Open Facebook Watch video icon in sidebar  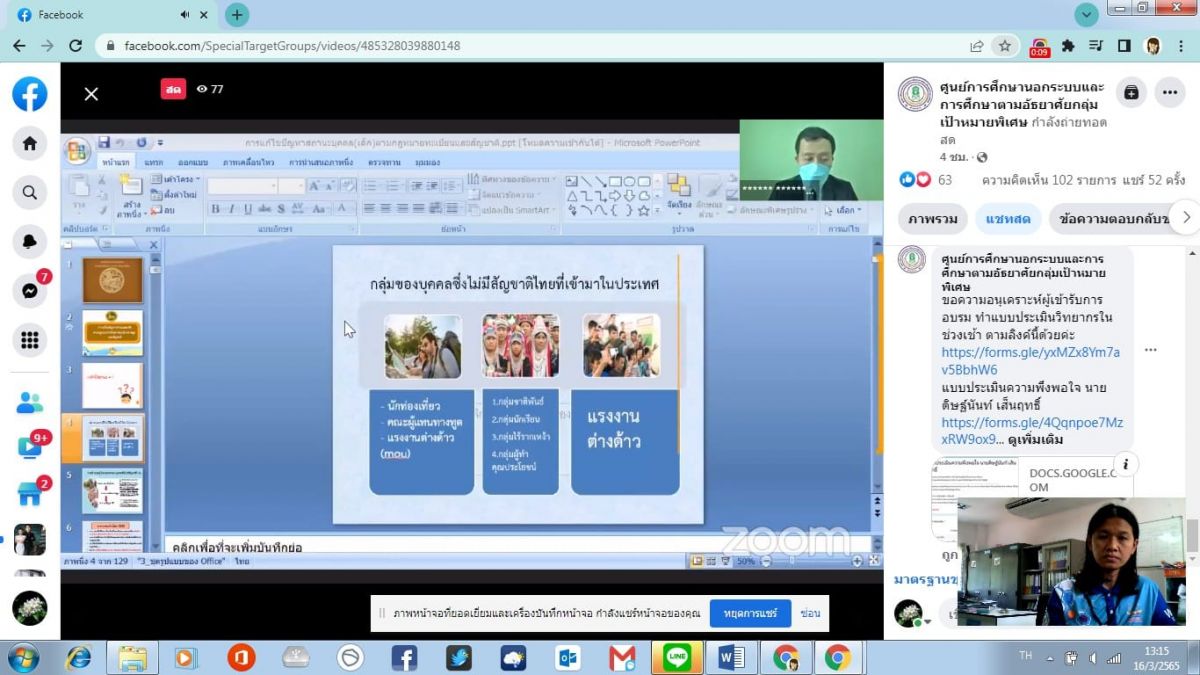[x=30, y=447]
